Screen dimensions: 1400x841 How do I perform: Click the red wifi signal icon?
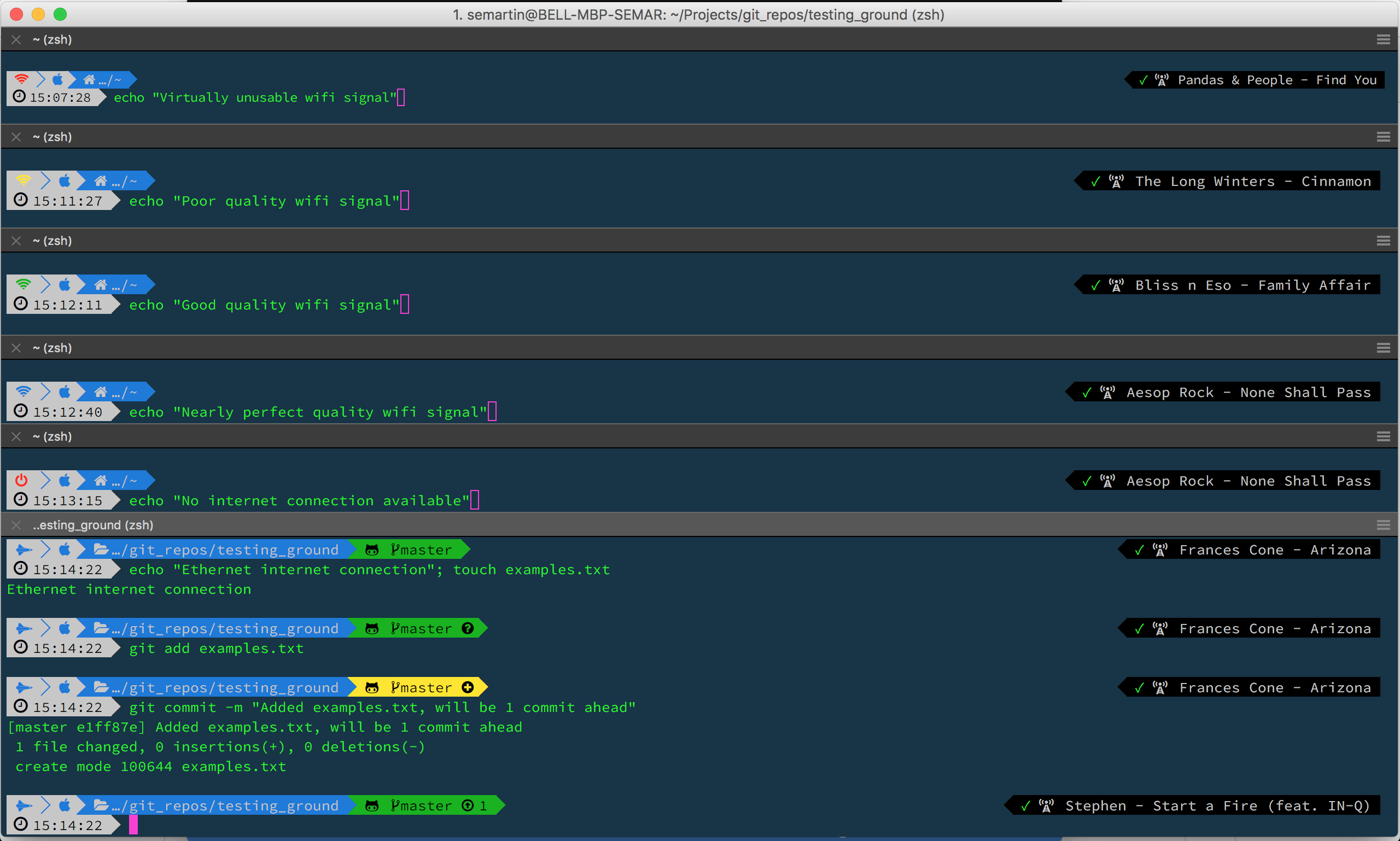click(21, 79)
